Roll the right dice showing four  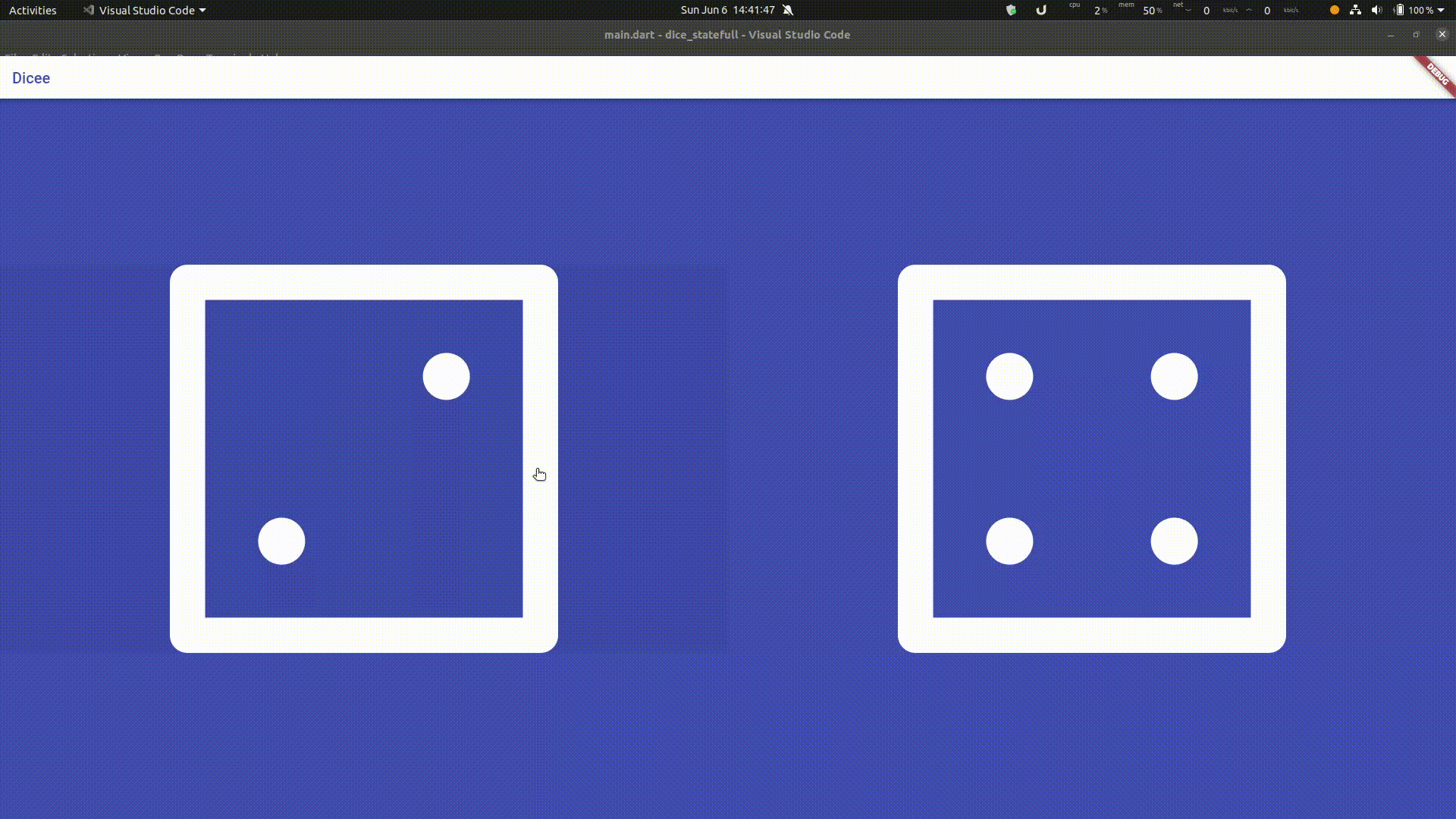click(1092, 459)
